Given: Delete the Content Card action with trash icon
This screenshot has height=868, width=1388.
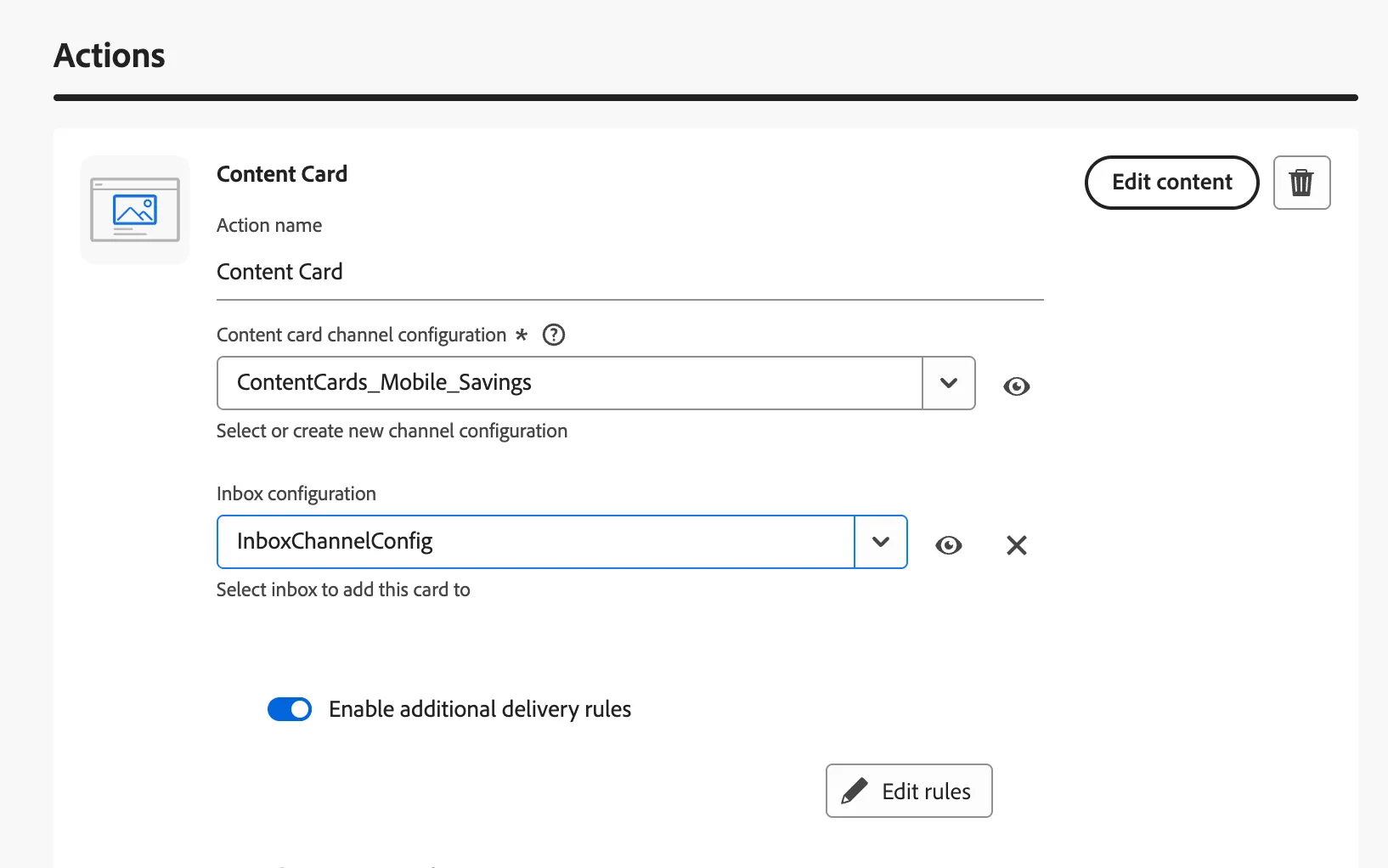Looking at the screenshot, I should point(1301,183).
